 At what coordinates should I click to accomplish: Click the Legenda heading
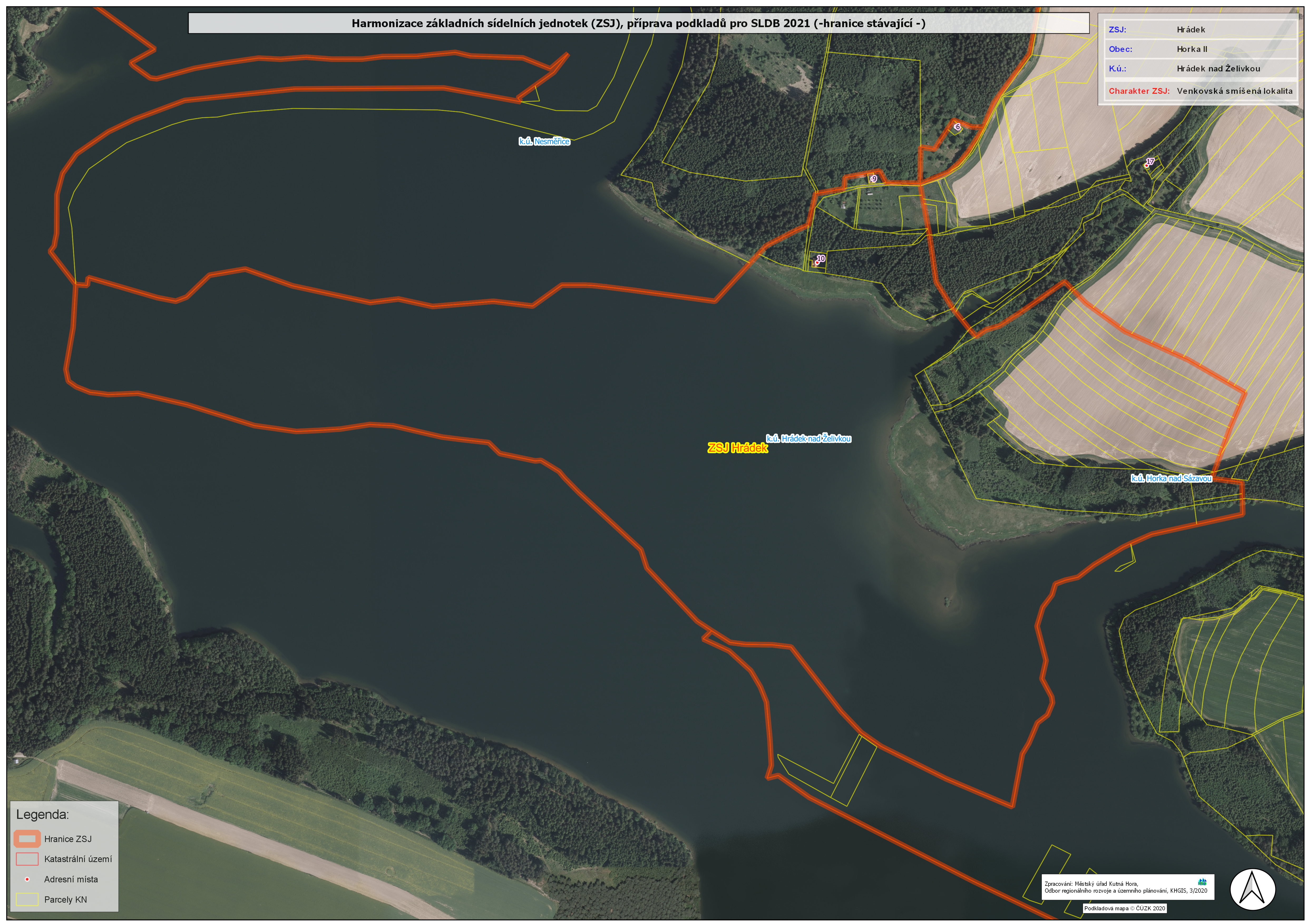pos(43,814)
